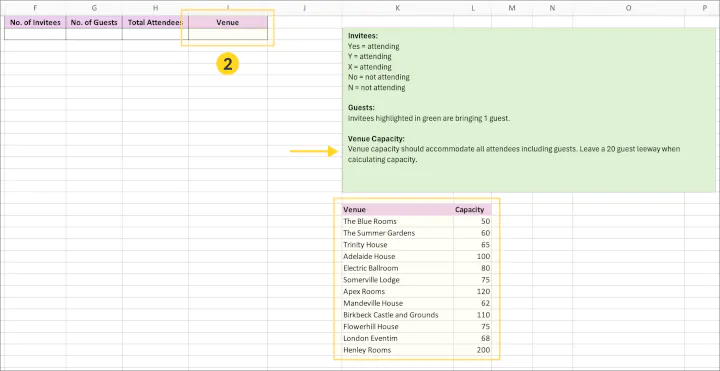
Task: Select empty cell below No. of Guests
Action: point(94,34)
